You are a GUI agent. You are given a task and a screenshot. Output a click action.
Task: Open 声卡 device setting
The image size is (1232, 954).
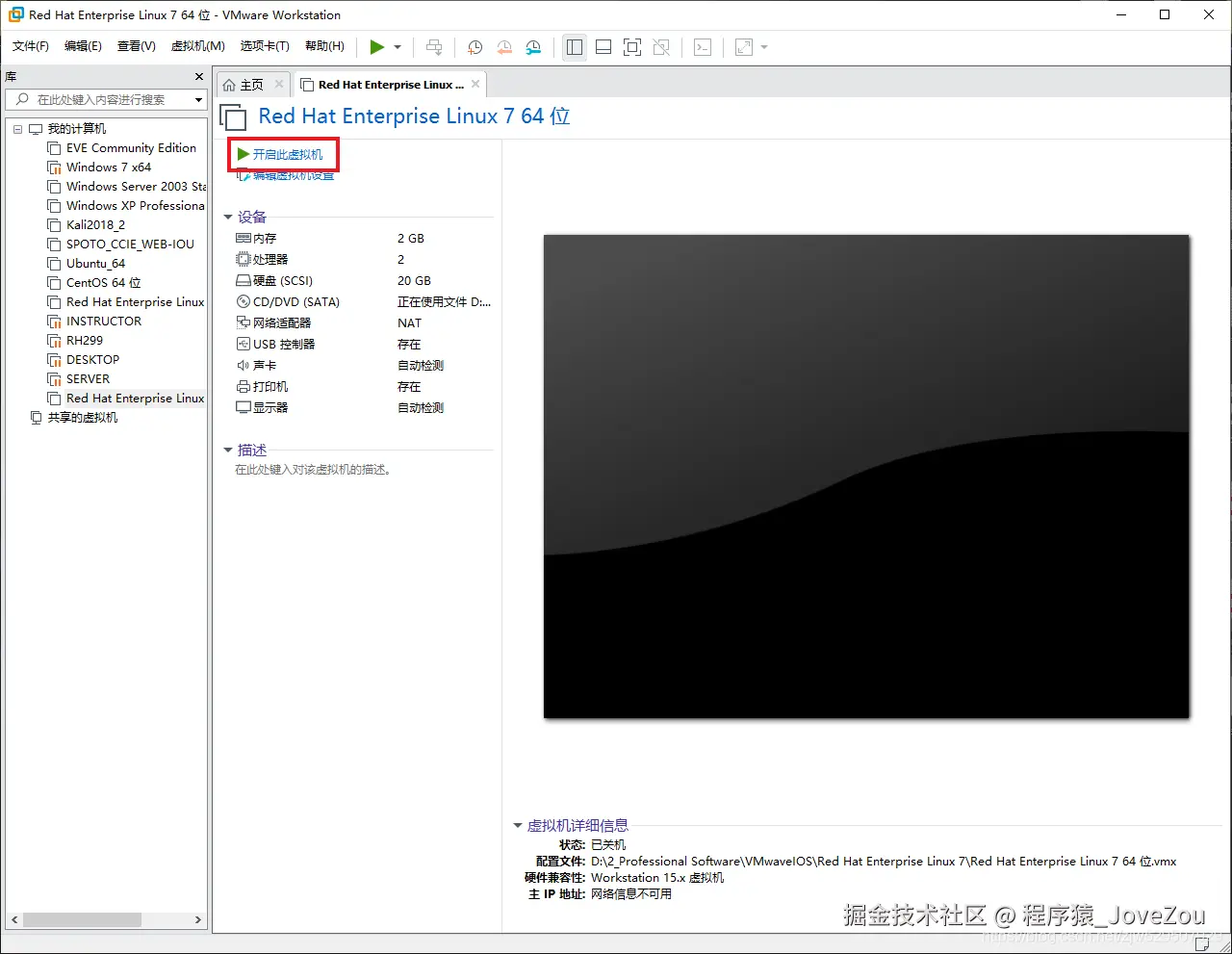(265, 365)
